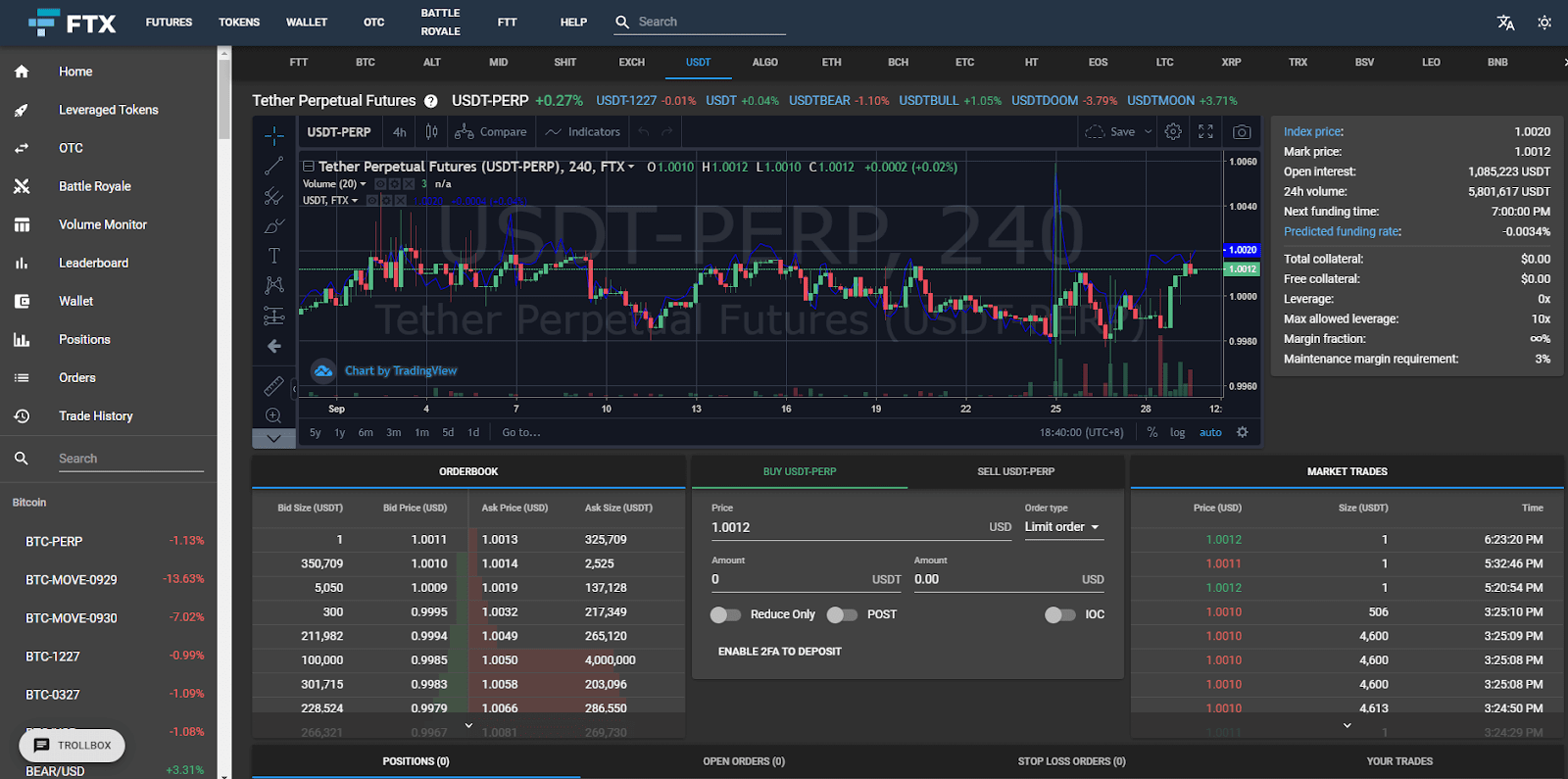Switch to the ETH market tab
This screenshot has height=779, width=1568.
point(832,63)
